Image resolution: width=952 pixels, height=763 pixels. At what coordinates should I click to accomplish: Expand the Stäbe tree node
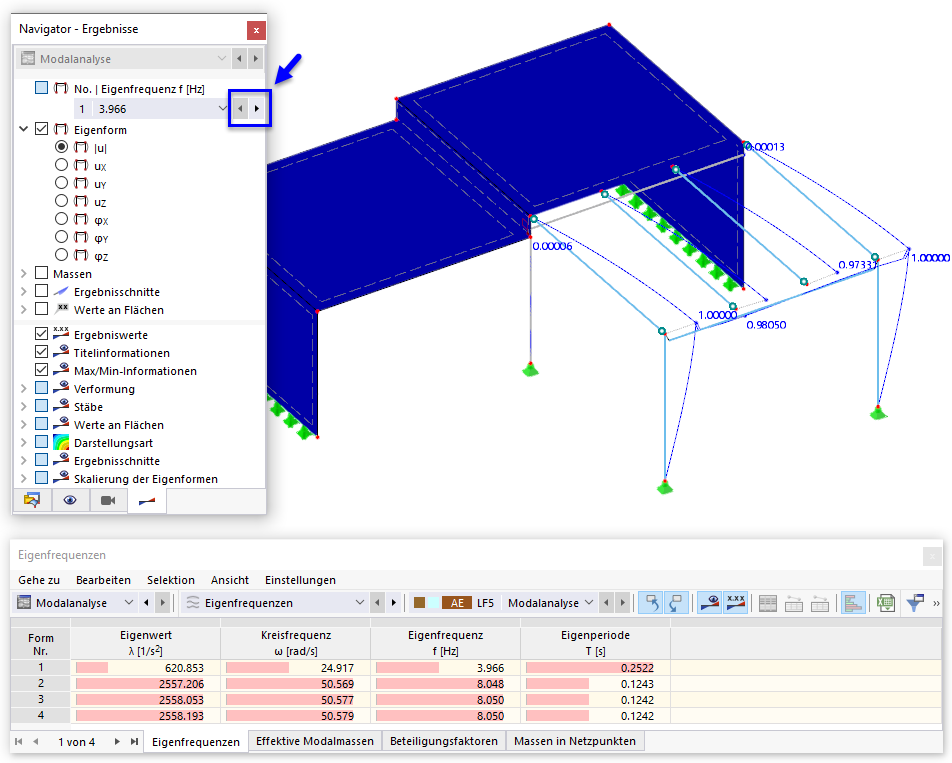[x=24, y=406]
